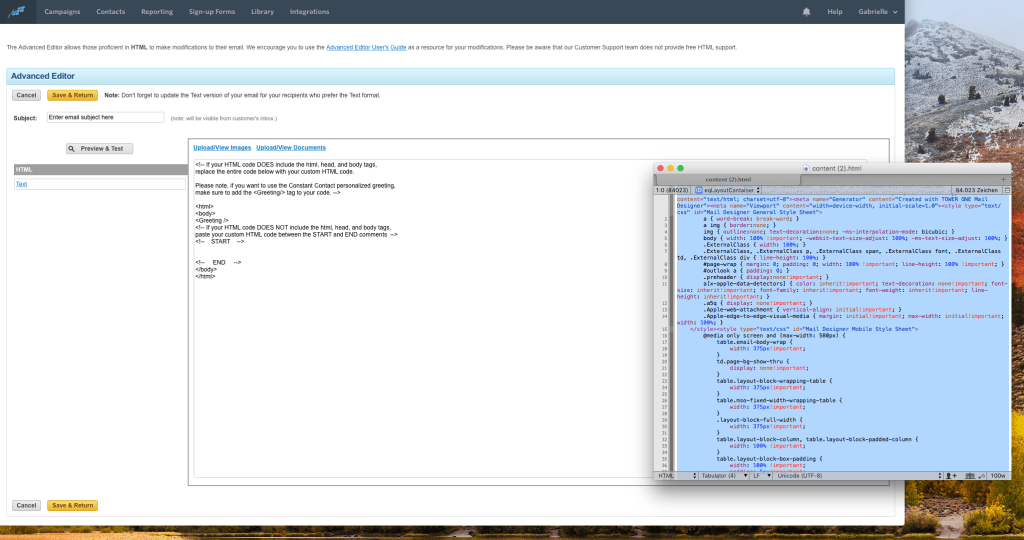Image resolution: width=1024 pixels, height=540 pixels.
Task: Click the '@media only screen' code line
Action: pyautogui.click(x=774, y=336)
